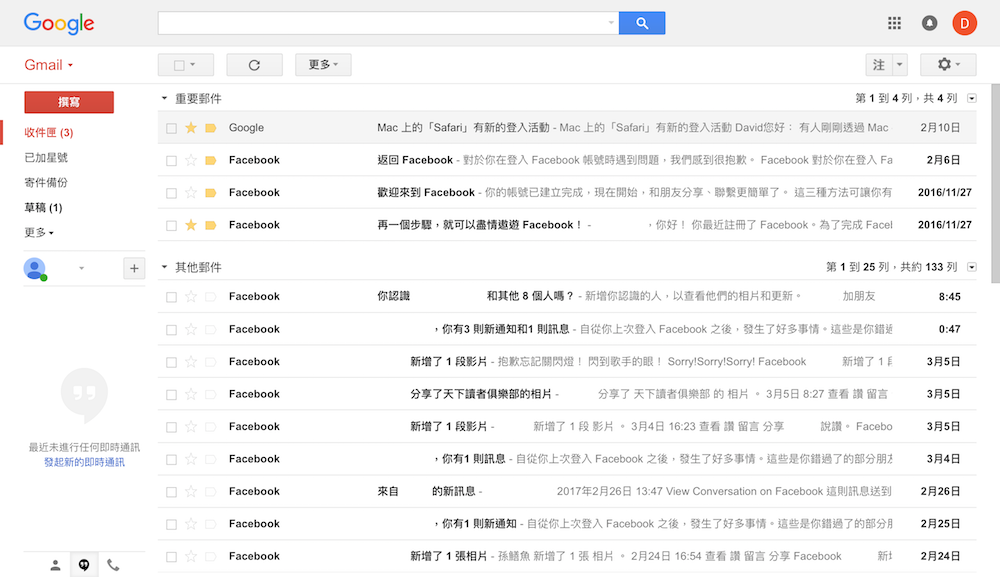Open Google account notifications bell

point(929,23)
